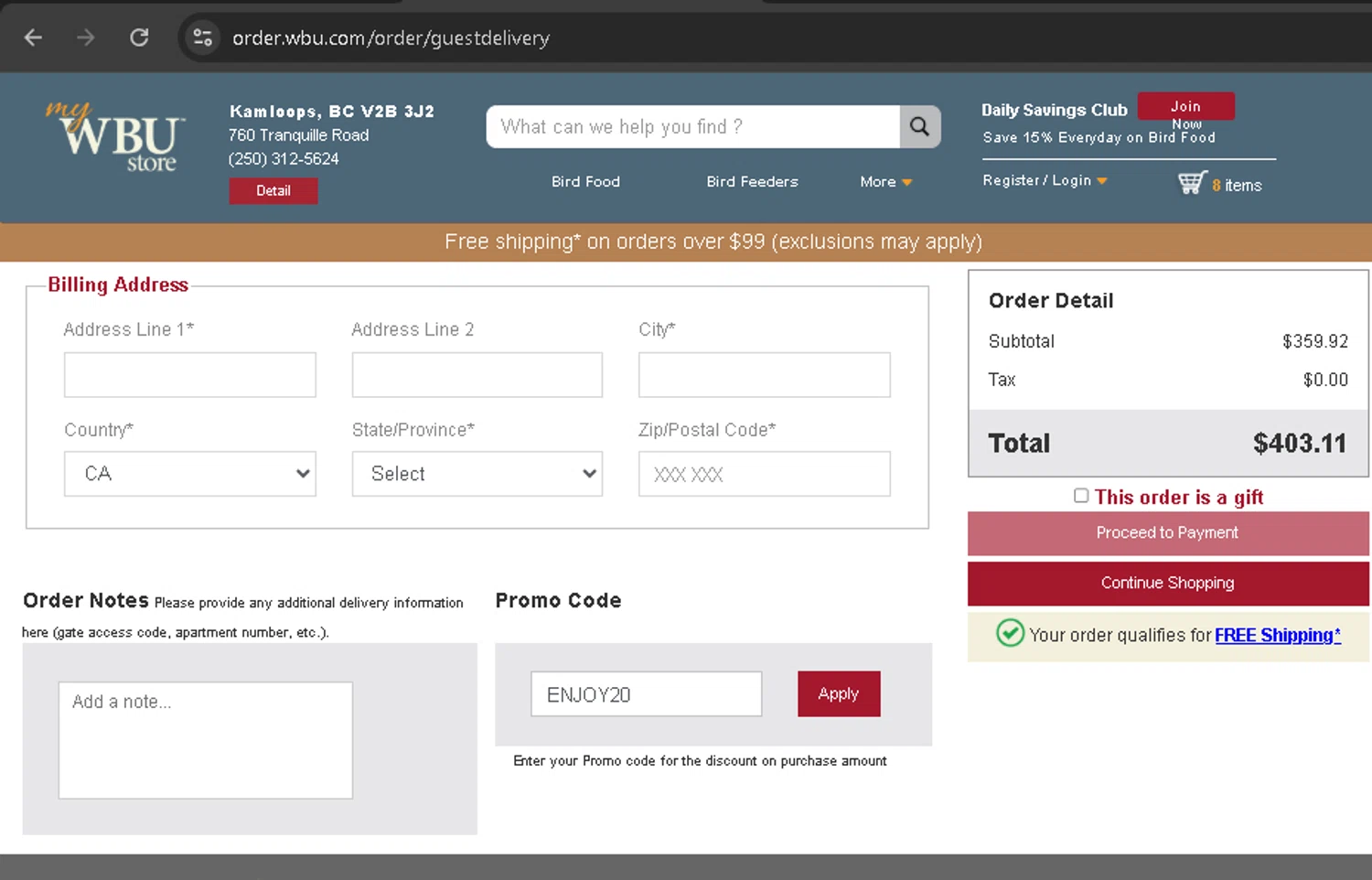Click Continue Shopping
The height and width of the screenshot is (880, 1372).
click(1168, 584)
